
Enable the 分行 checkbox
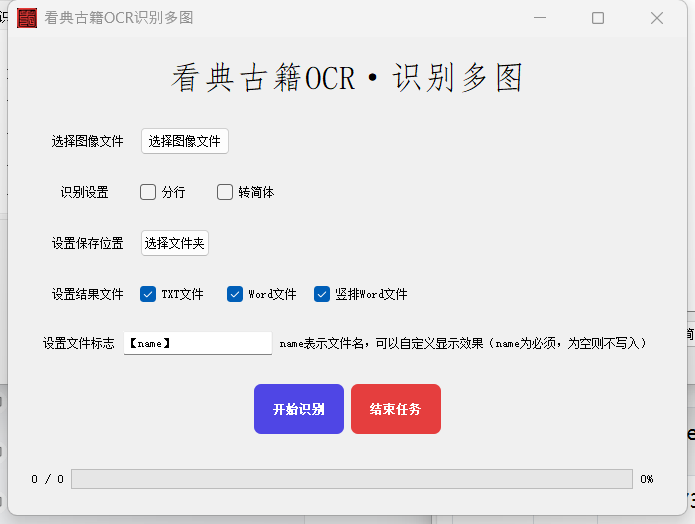coord(148,192)
